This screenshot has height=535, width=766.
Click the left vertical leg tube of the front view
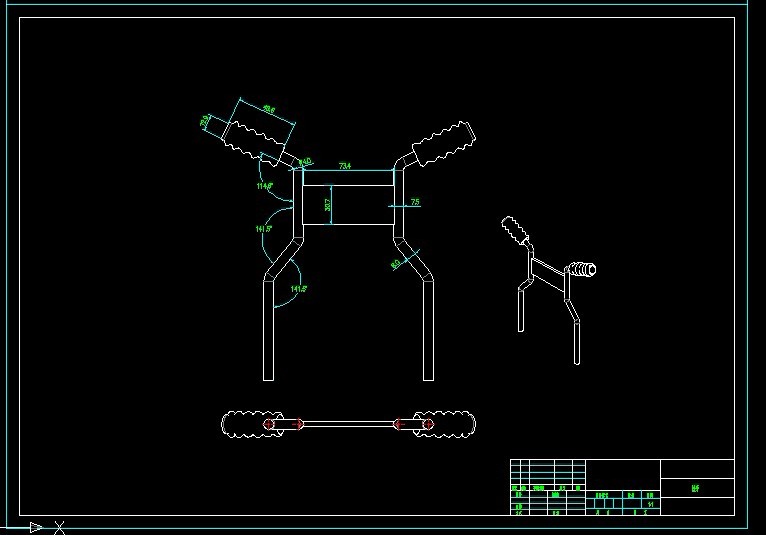pos(268,330)
